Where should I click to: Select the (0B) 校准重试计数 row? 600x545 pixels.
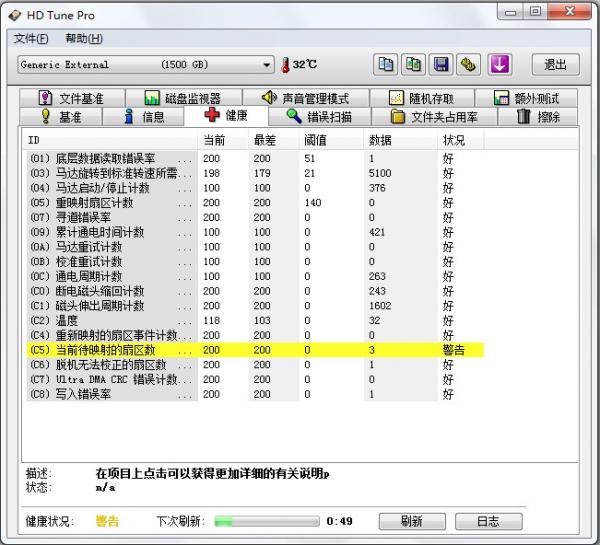(x=255, y=261)
